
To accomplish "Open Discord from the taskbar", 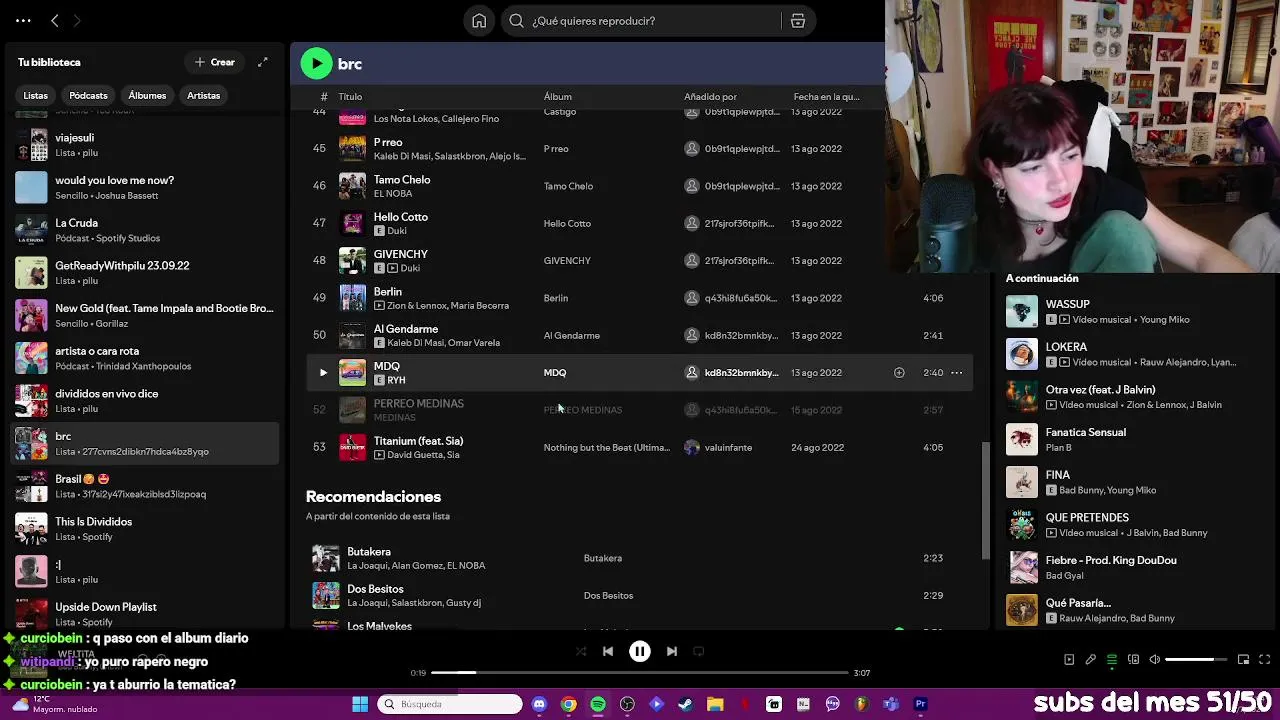I will click(539, 704).
